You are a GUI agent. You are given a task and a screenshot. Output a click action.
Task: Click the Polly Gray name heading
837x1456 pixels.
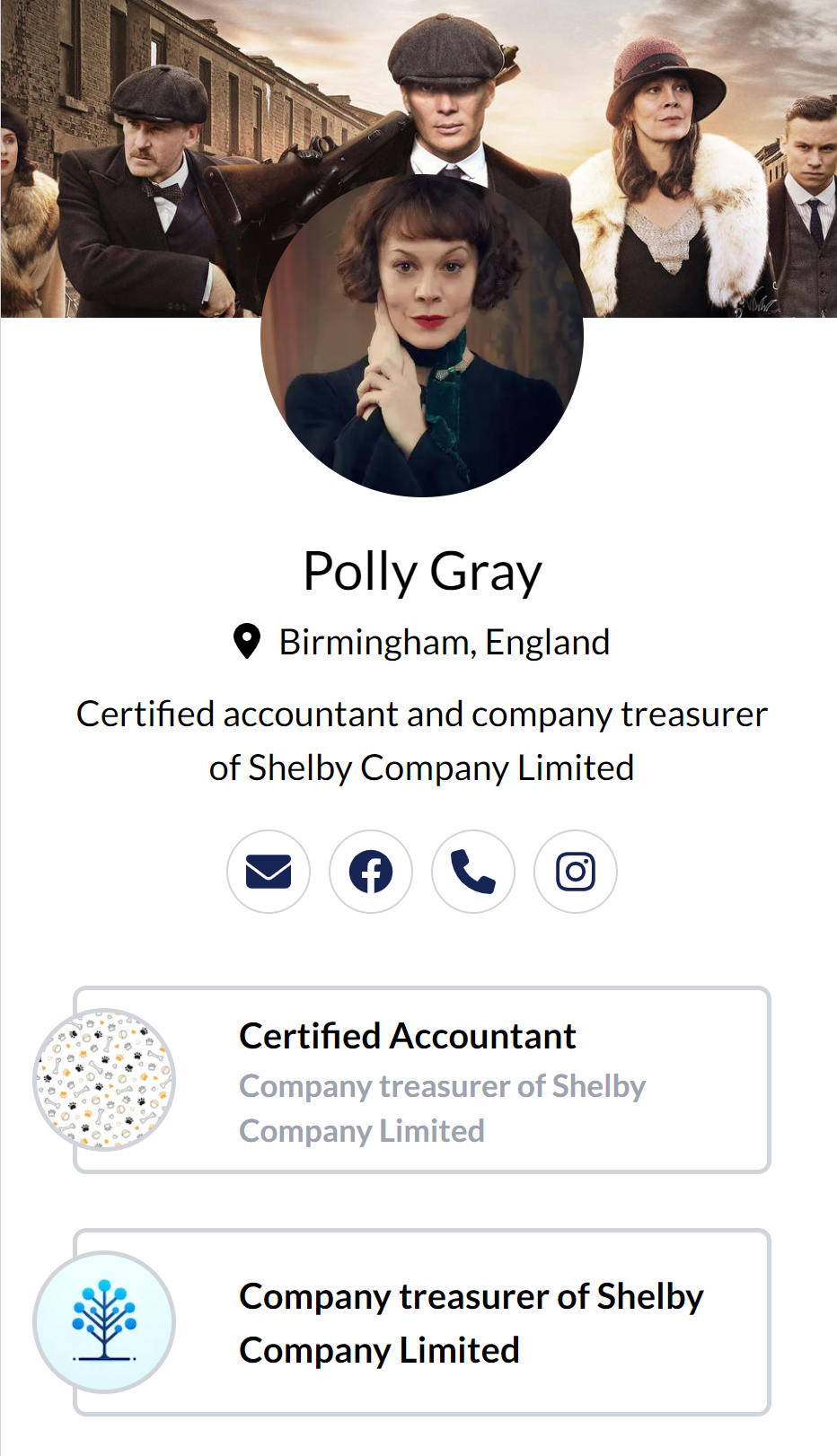422,571
